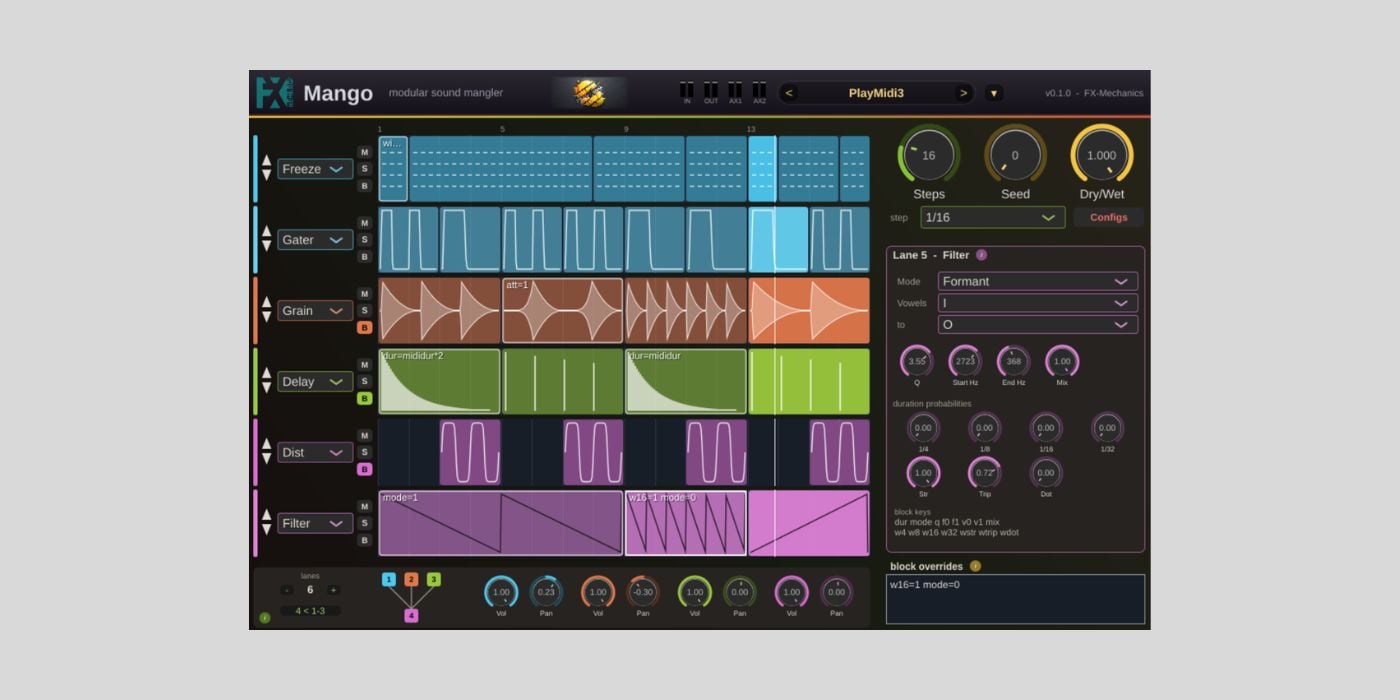Go to next preset with right arrow
This screenshot has height=700, width=1400.
pos(964,93)
